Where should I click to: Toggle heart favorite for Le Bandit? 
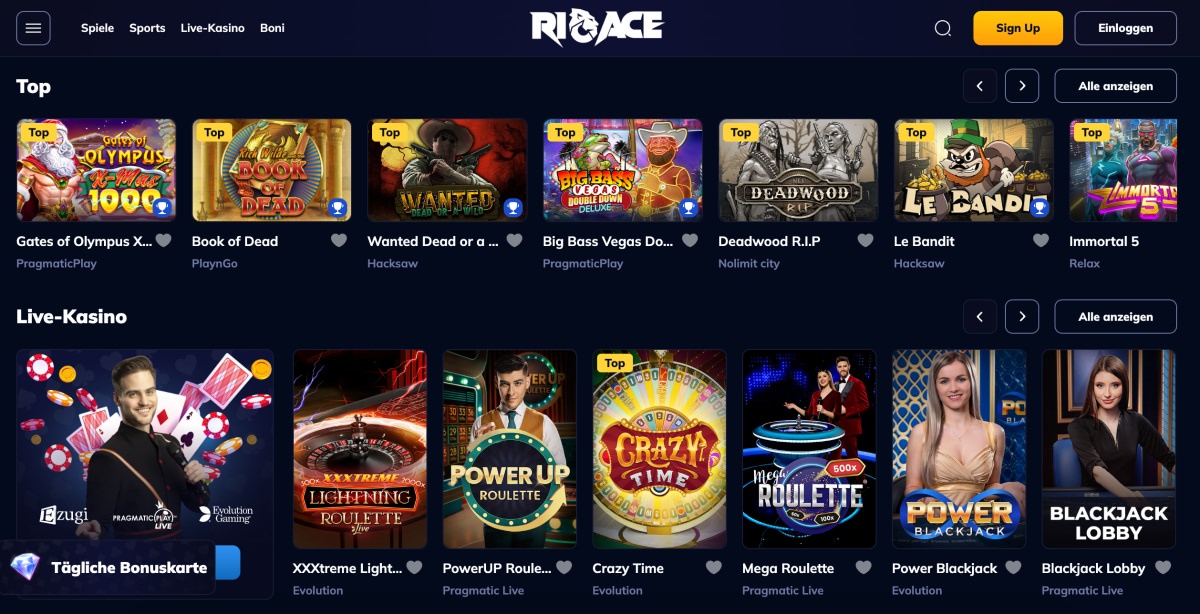click(1041, 241)
